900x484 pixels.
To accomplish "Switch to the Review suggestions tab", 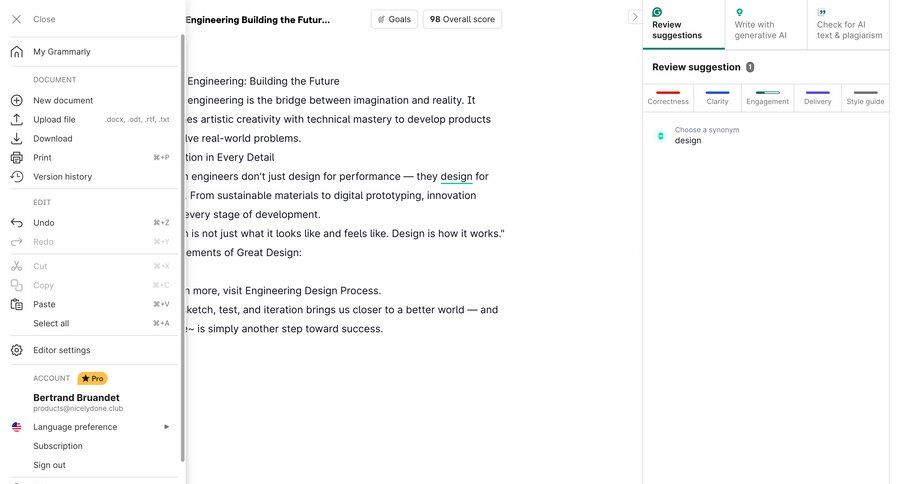I will point(684,24).
